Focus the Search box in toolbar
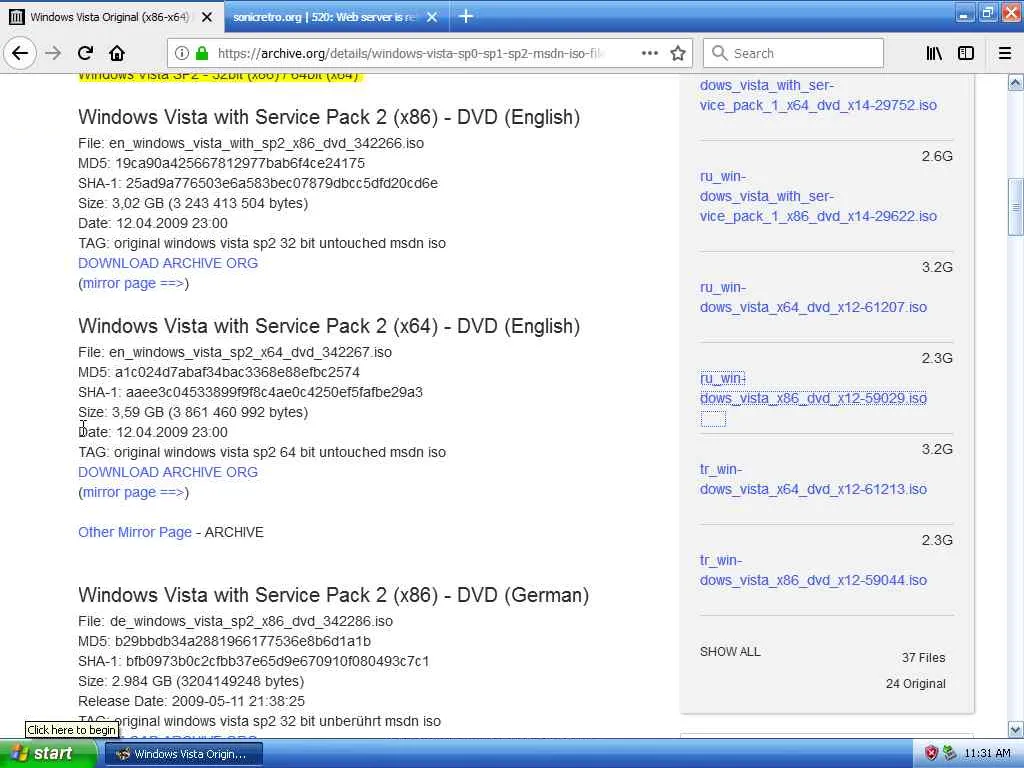 tap(793, 53)
